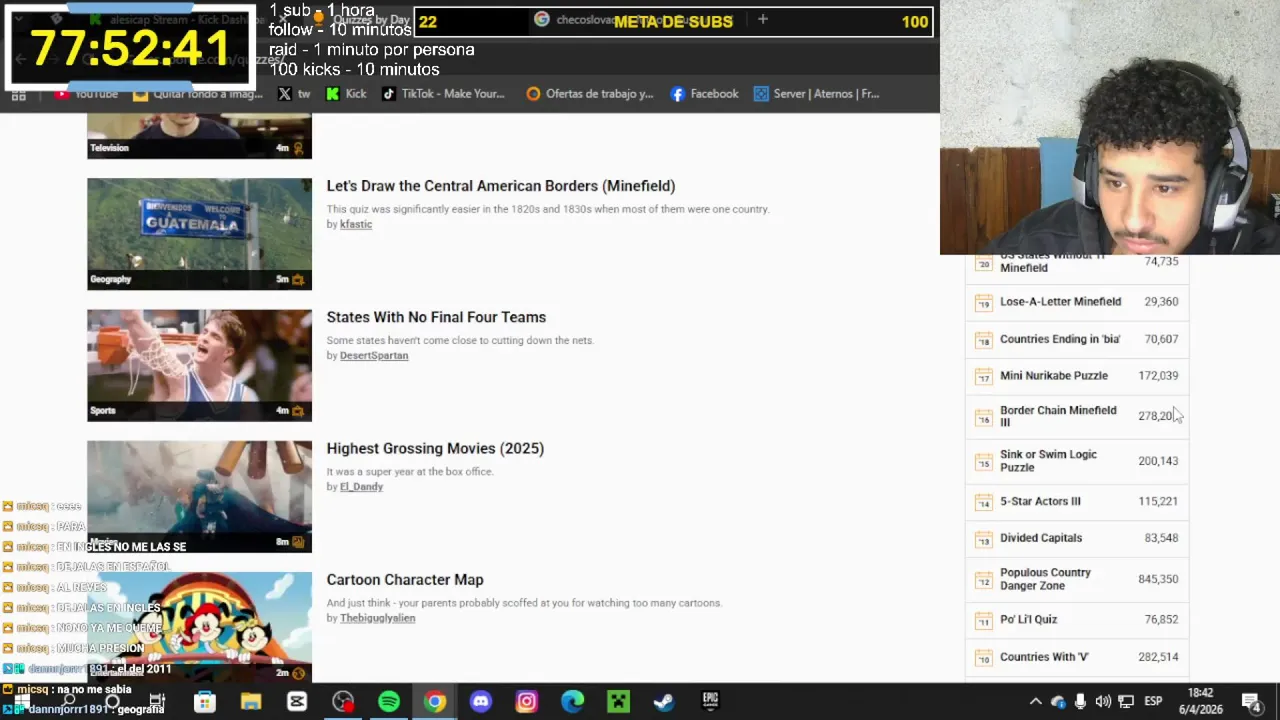Click the Google Chrome taskbar icon
Screen dimensions: 1280x720
point(435,701)
